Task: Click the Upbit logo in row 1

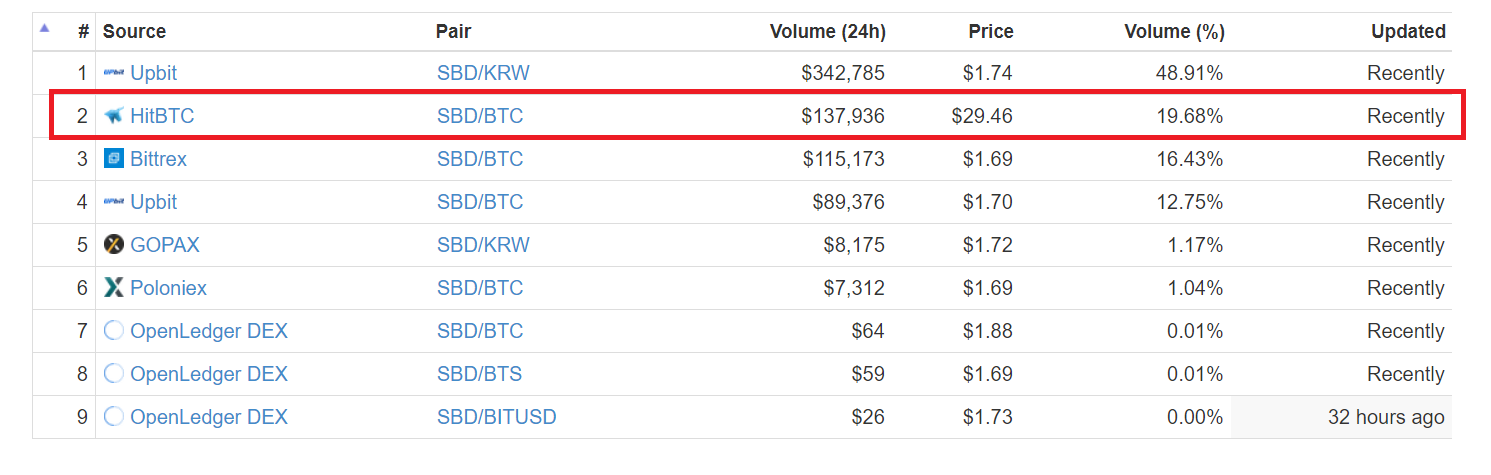Action: point(113,73)
